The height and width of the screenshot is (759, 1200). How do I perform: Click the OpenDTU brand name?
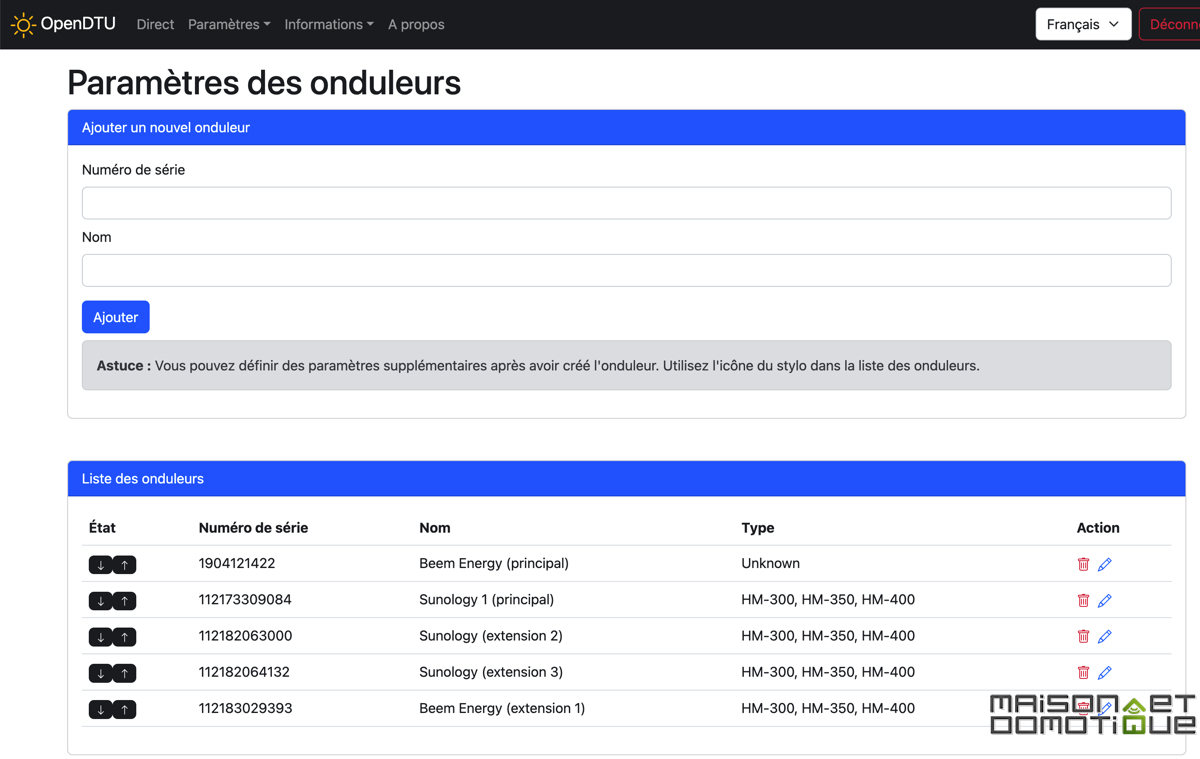[78, 24]
